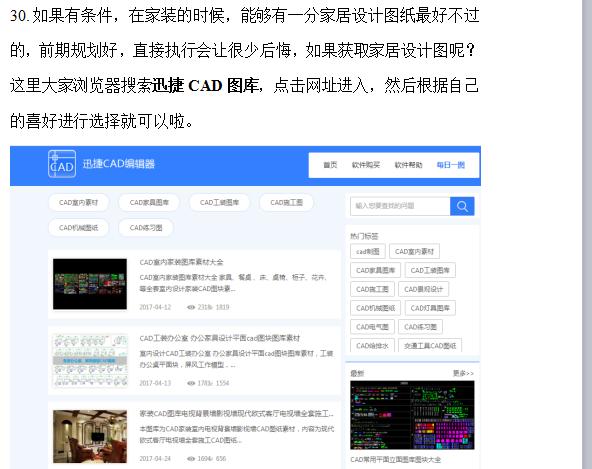This screenshot has height=469, width=592.
Task: Click the CAD练习图 tag under 热门标签
Action: (x=420, y=327)
